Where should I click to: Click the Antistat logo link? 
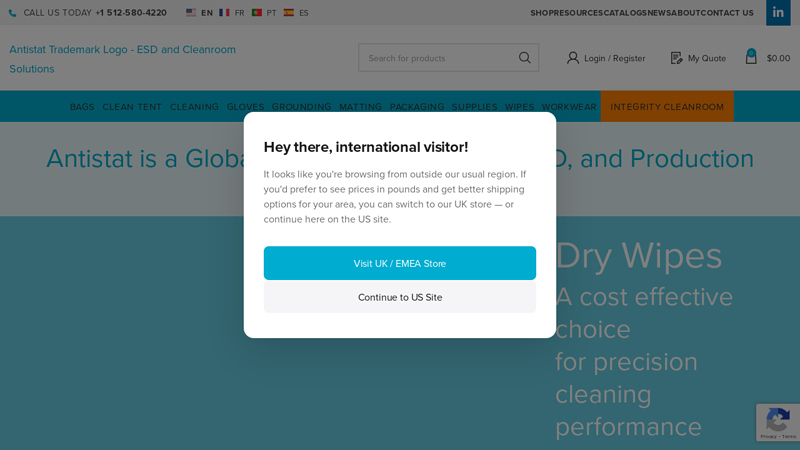pos(122,59)
